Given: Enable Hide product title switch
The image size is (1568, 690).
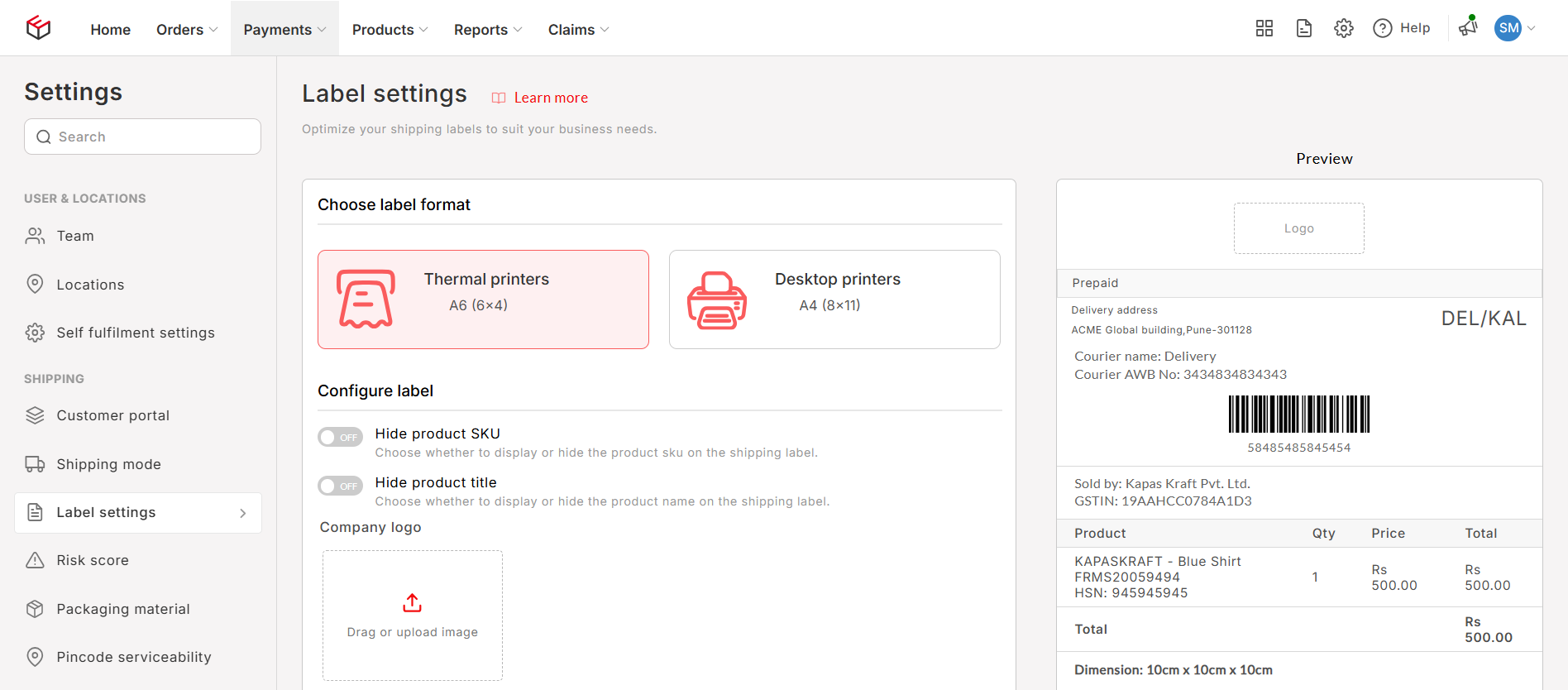Looking at the screenshot, I should 340,486.
